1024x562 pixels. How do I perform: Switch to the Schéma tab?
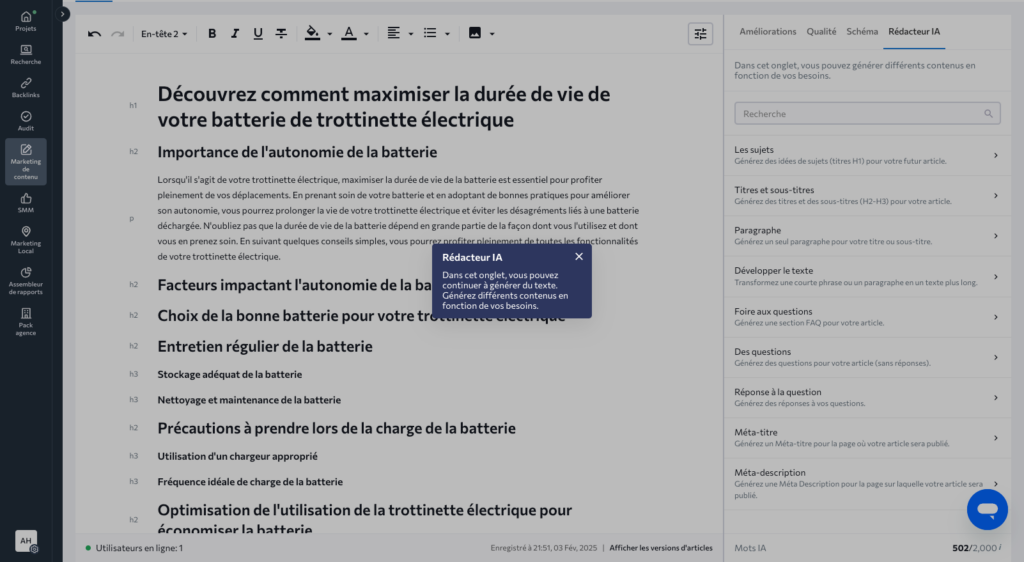click(862, 31)
